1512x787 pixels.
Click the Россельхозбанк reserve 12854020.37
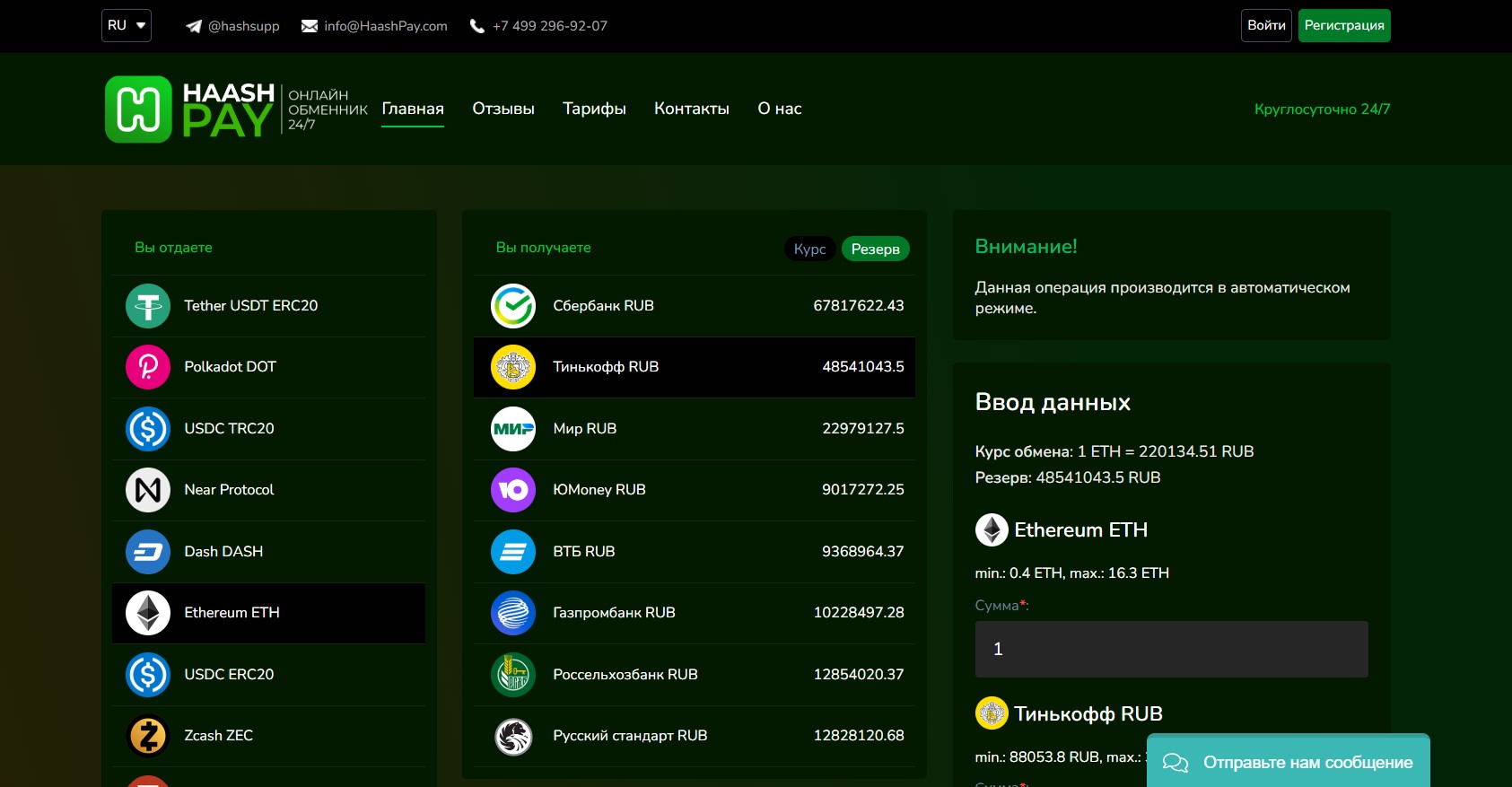tap(859, 675)
